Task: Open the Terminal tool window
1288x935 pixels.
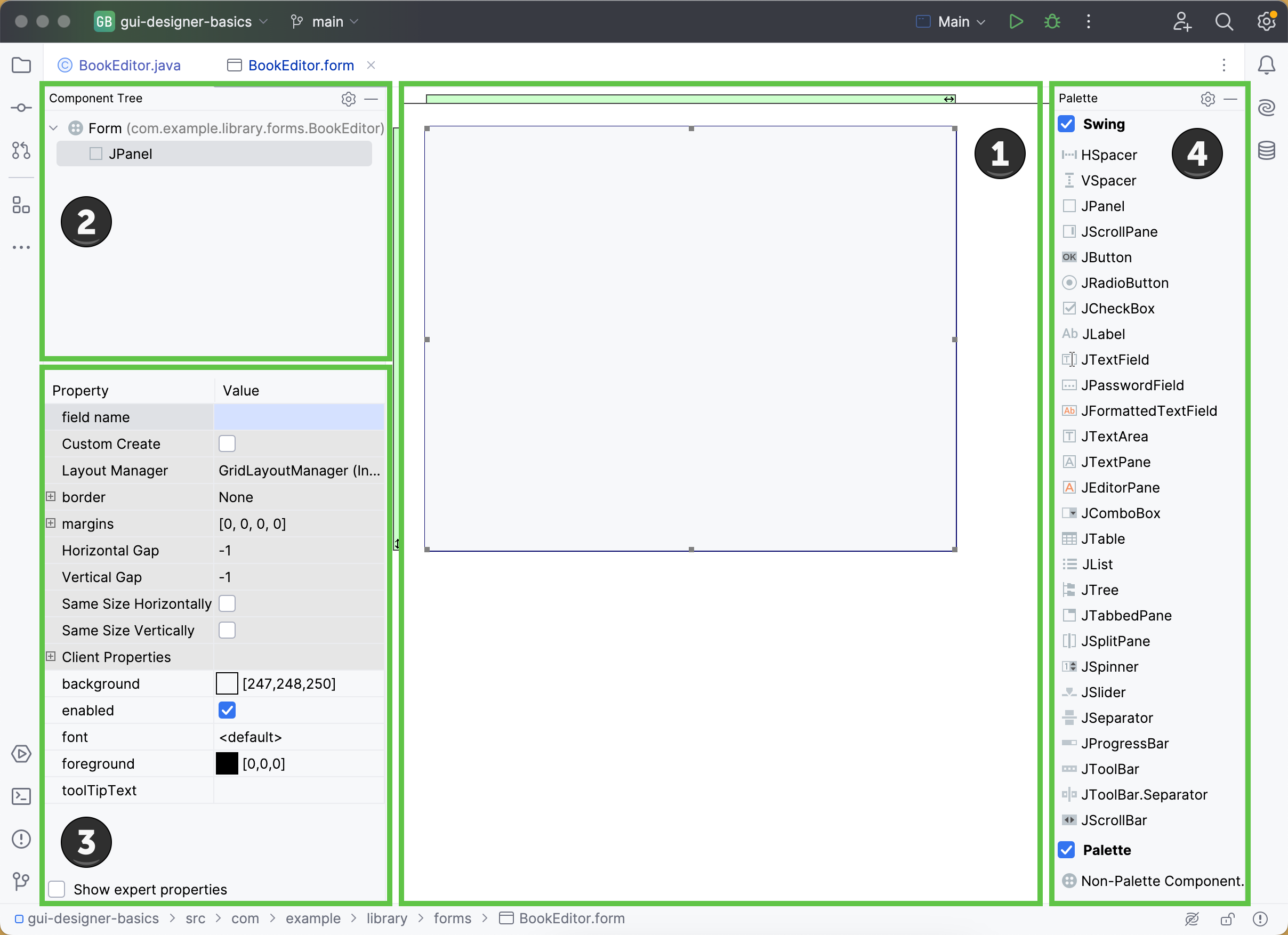Action: [x=21, y=796]
